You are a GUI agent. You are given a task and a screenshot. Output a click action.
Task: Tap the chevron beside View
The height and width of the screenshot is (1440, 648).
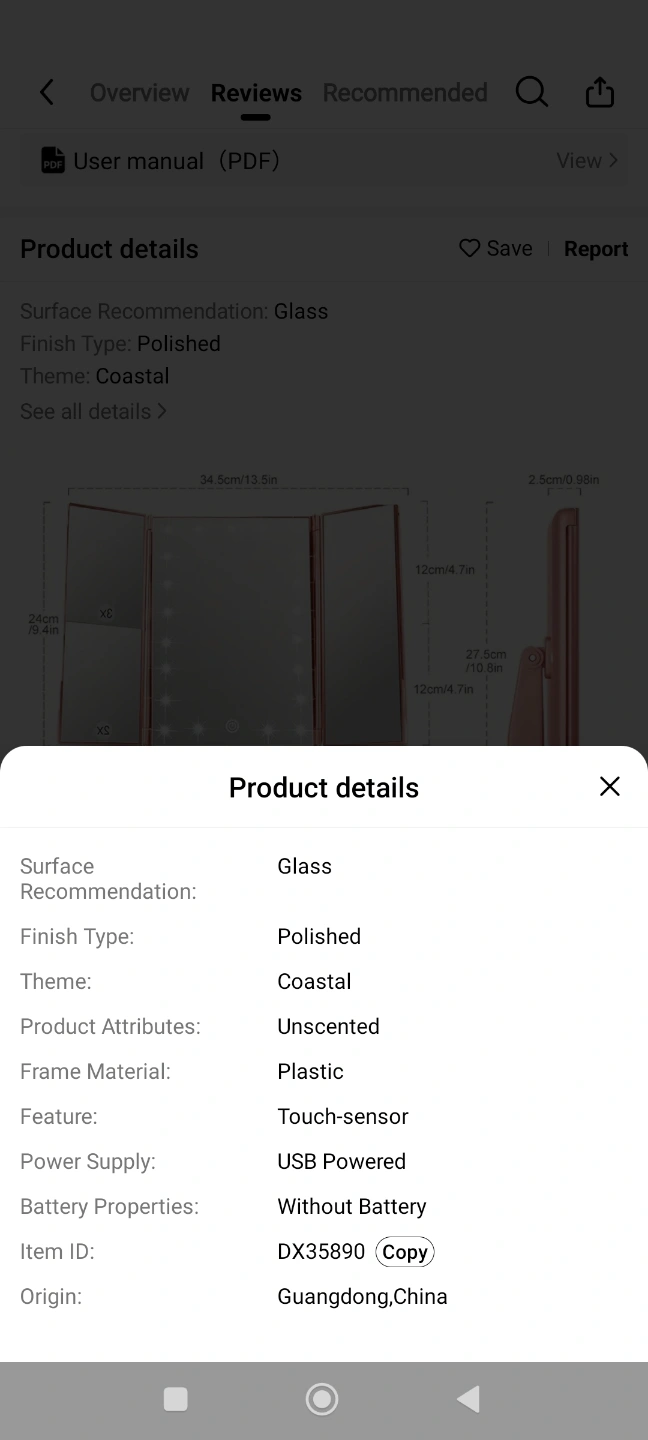(x=614, y=161)
